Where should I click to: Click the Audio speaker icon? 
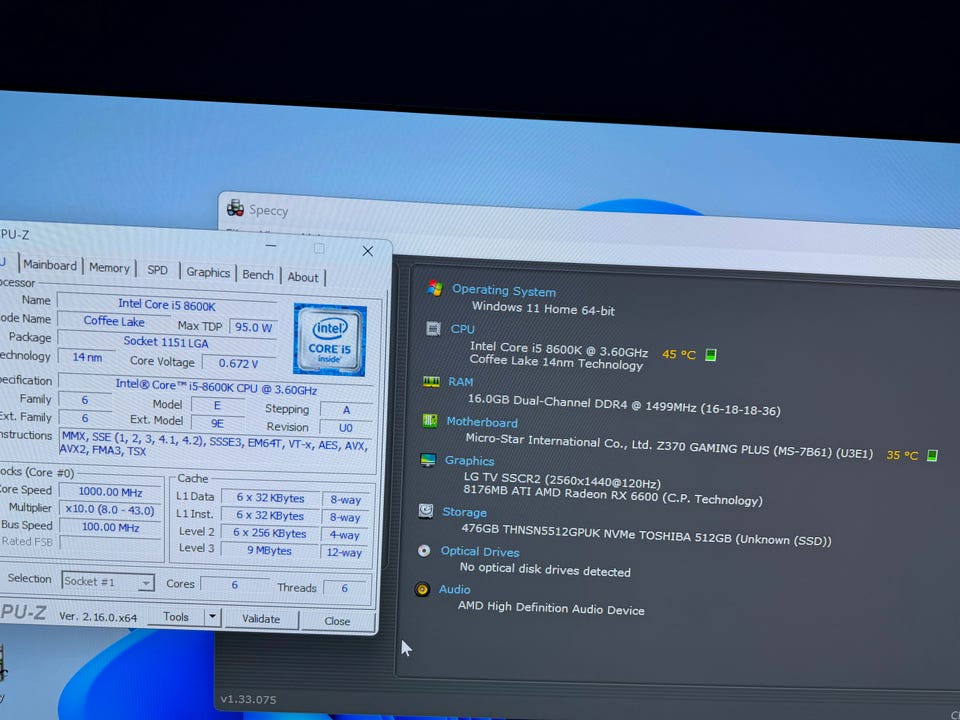coord(422,589)
